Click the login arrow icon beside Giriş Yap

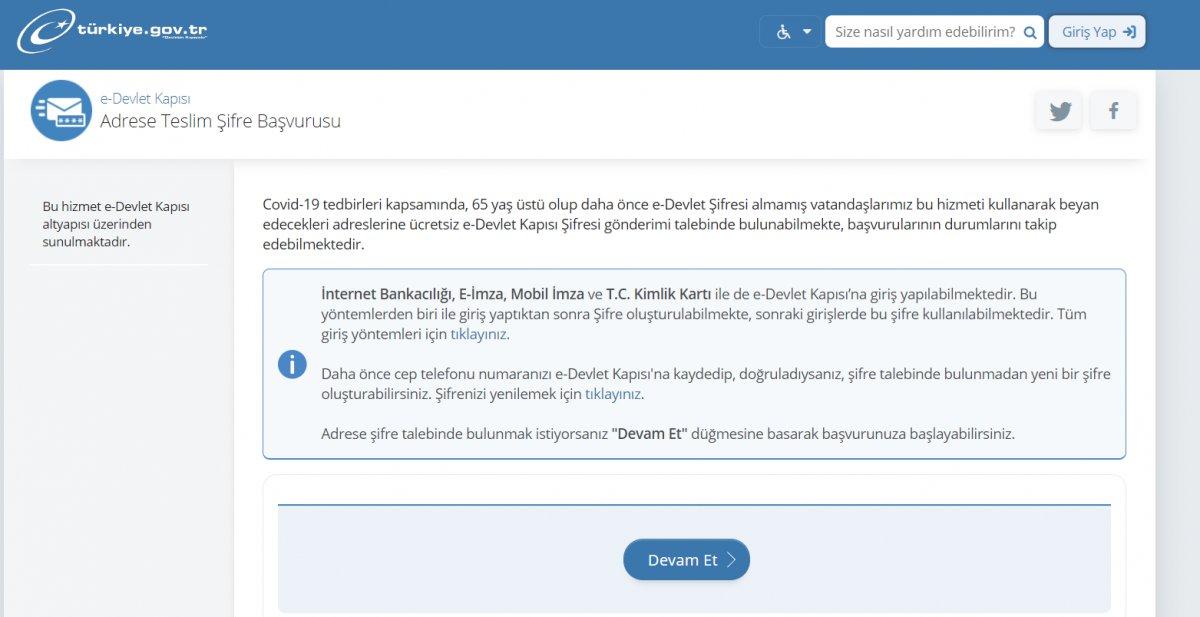point(1130,31)
